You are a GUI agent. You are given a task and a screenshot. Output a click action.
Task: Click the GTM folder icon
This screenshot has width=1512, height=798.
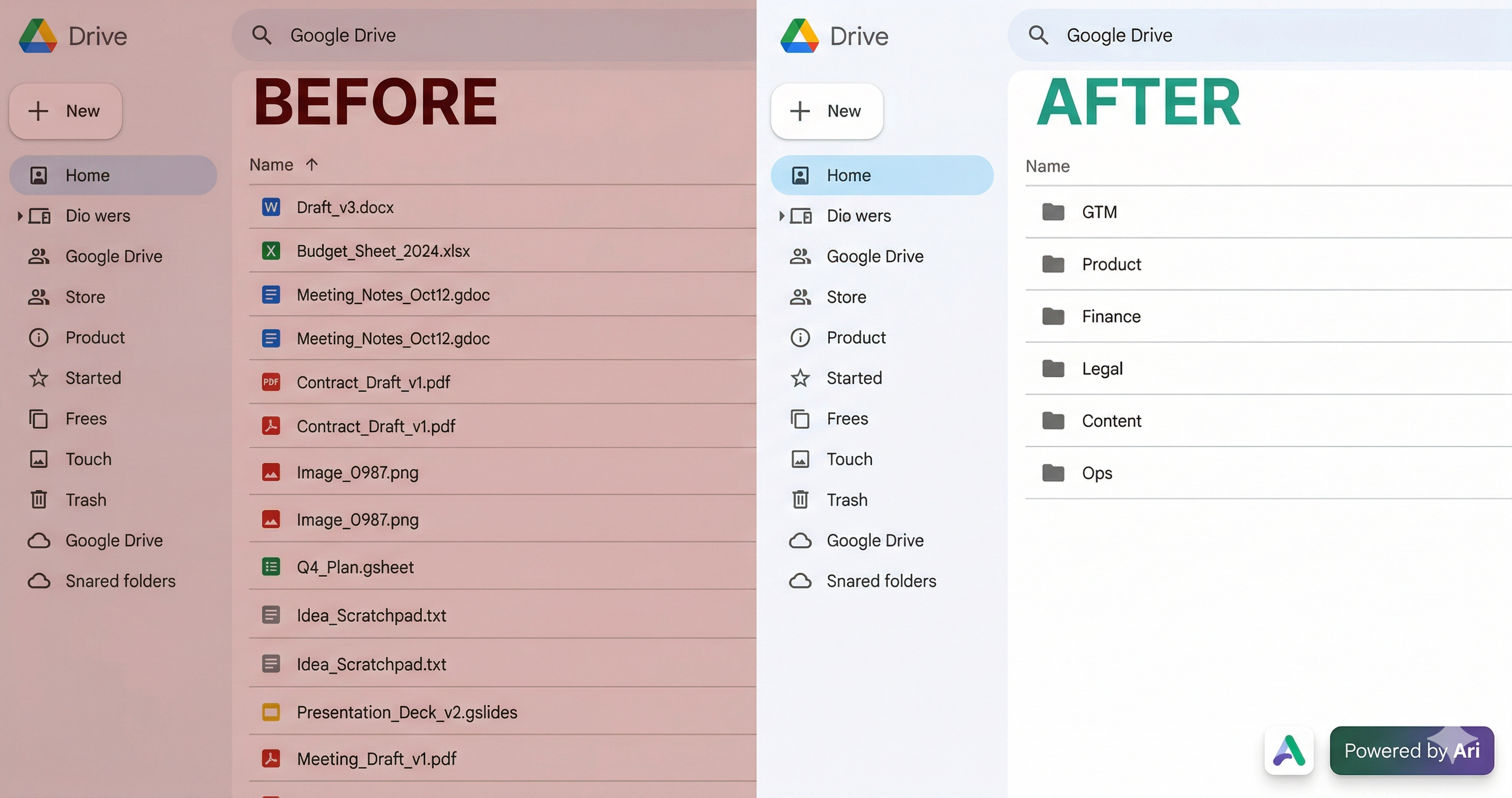[x=1053, y=212]
